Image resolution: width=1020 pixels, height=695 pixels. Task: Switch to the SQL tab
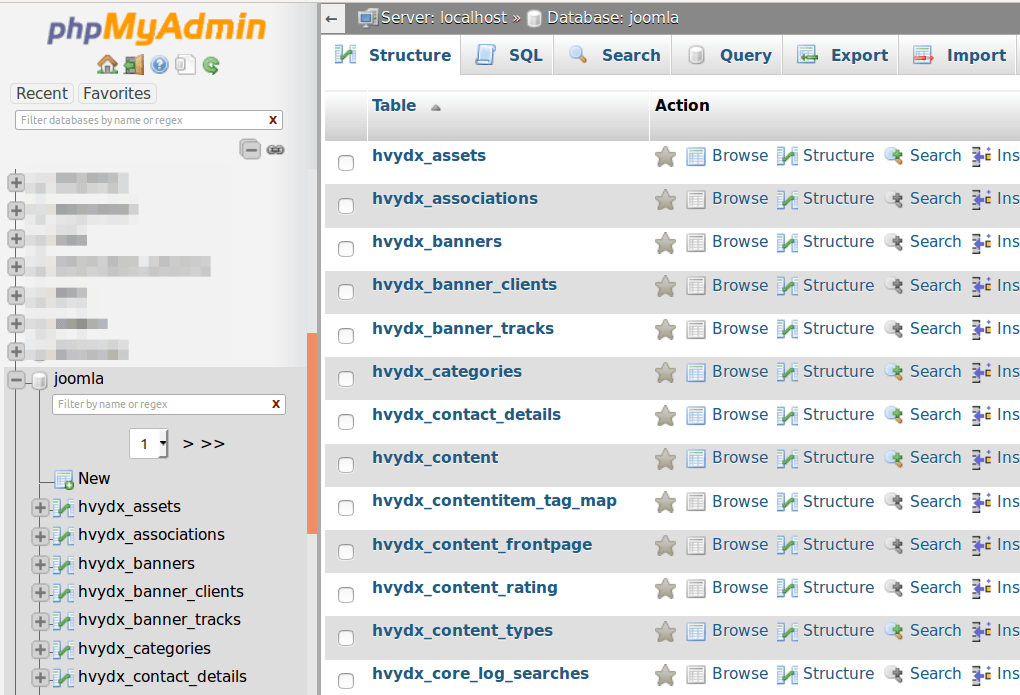tap(508, 55)
